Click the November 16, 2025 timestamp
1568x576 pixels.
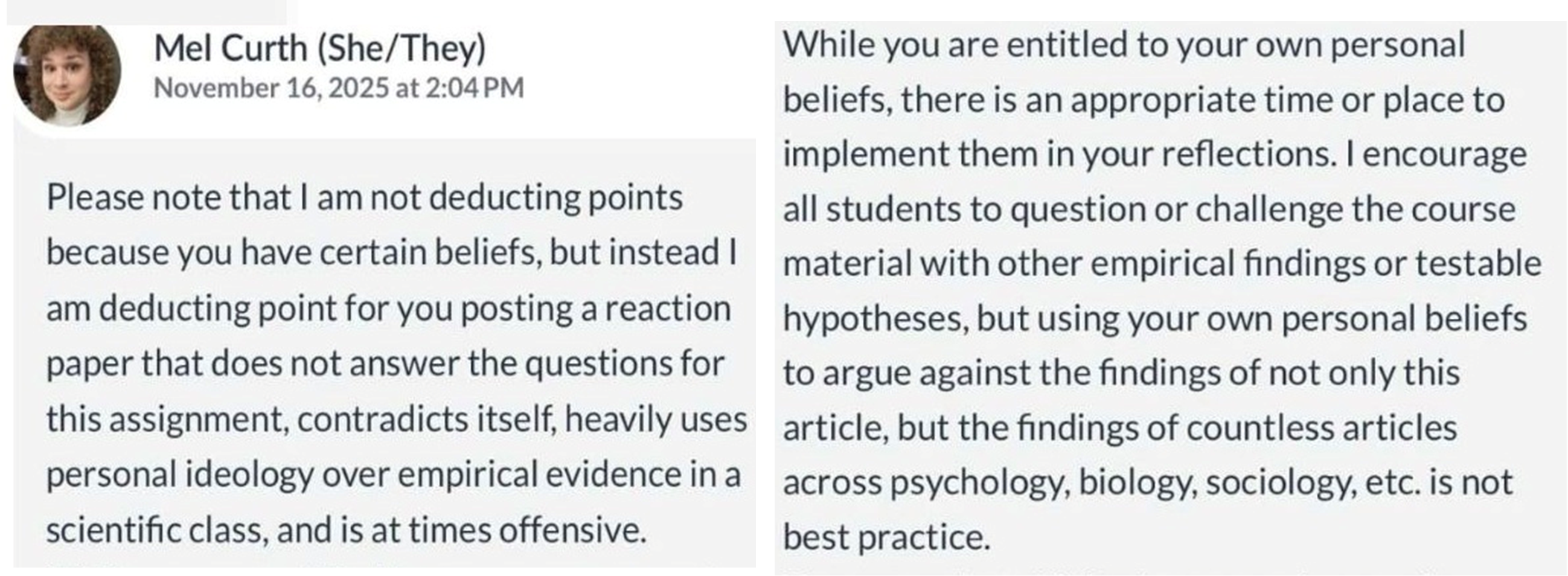click(339, 88)
